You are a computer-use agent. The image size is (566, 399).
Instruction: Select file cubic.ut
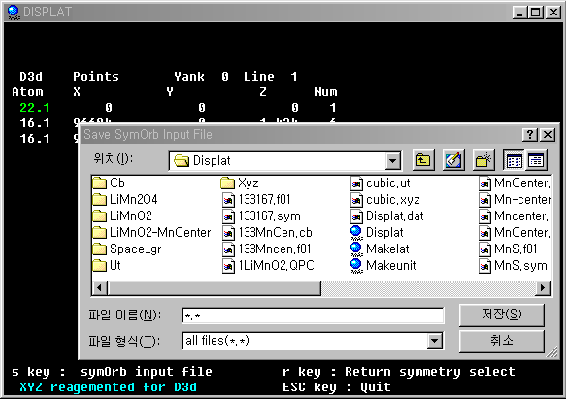[380, 183]
